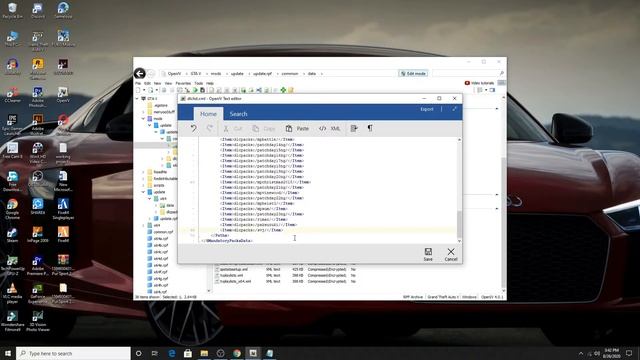Click the Paste clipboard icon
The image size is (640, 360).
[x=289, y=128]
